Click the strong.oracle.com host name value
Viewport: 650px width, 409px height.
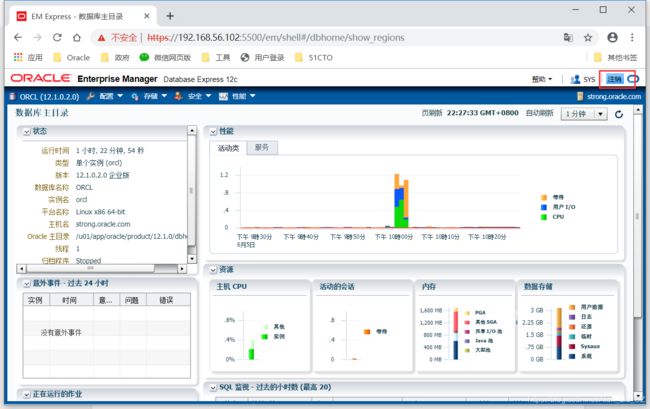(x=103, y=224)
